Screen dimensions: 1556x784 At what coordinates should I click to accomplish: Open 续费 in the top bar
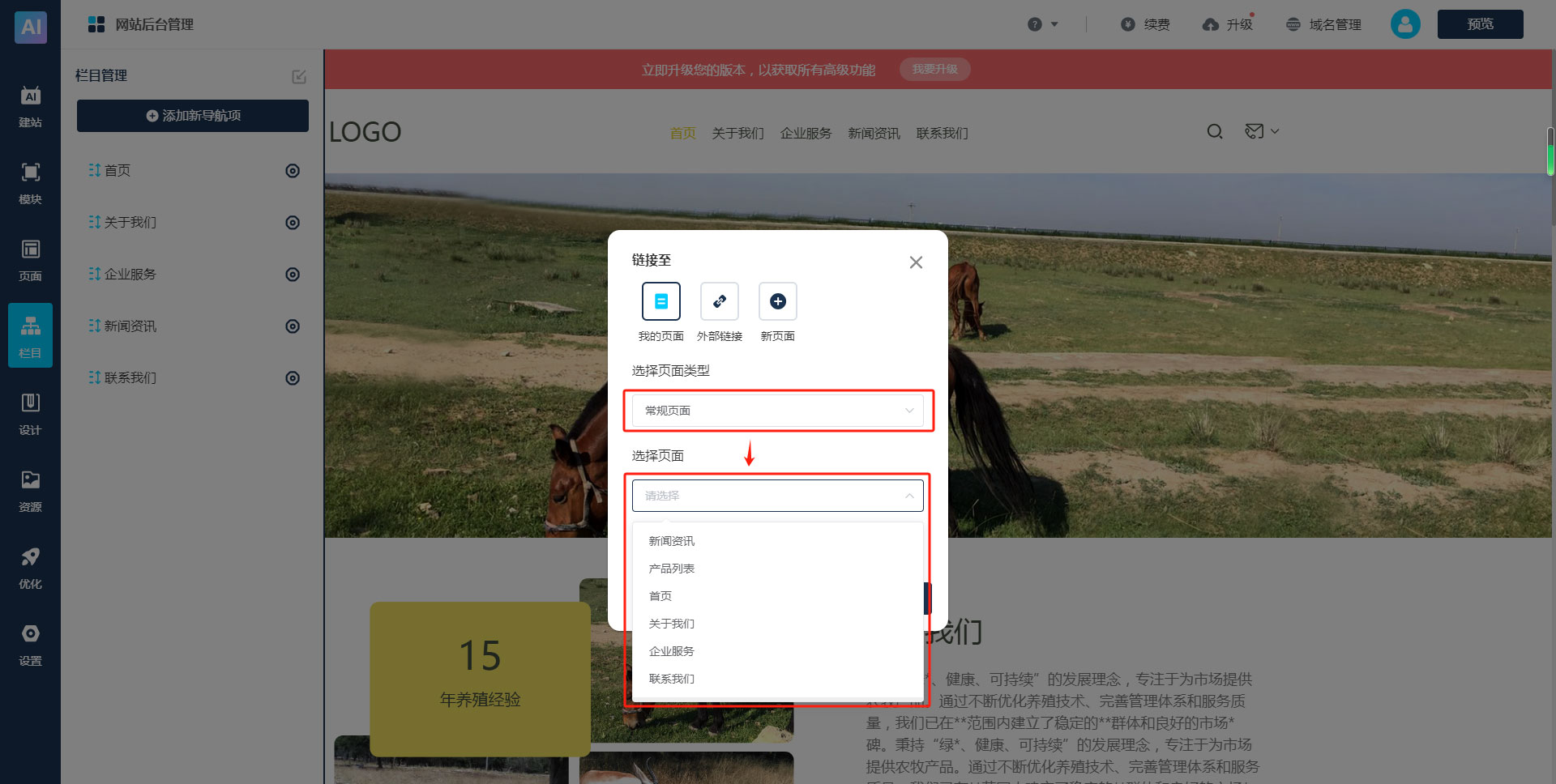point(1145,24)
